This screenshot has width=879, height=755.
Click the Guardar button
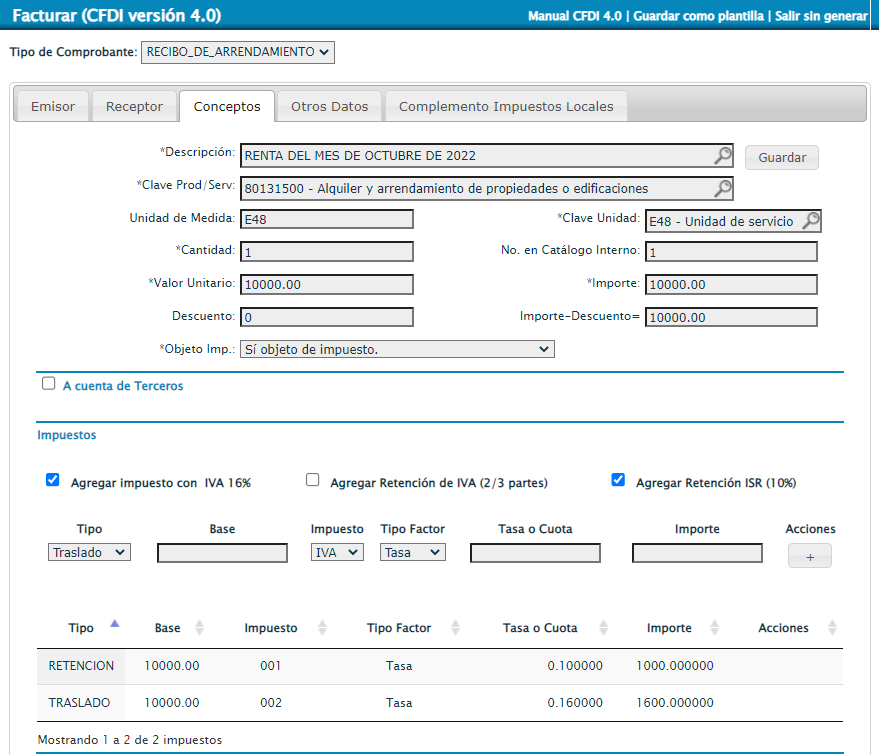tap(782, 158)
